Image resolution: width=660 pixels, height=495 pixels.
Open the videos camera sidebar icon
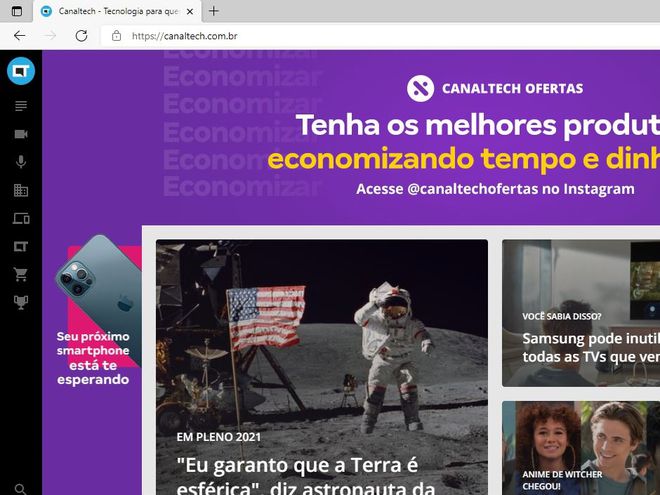21,134
